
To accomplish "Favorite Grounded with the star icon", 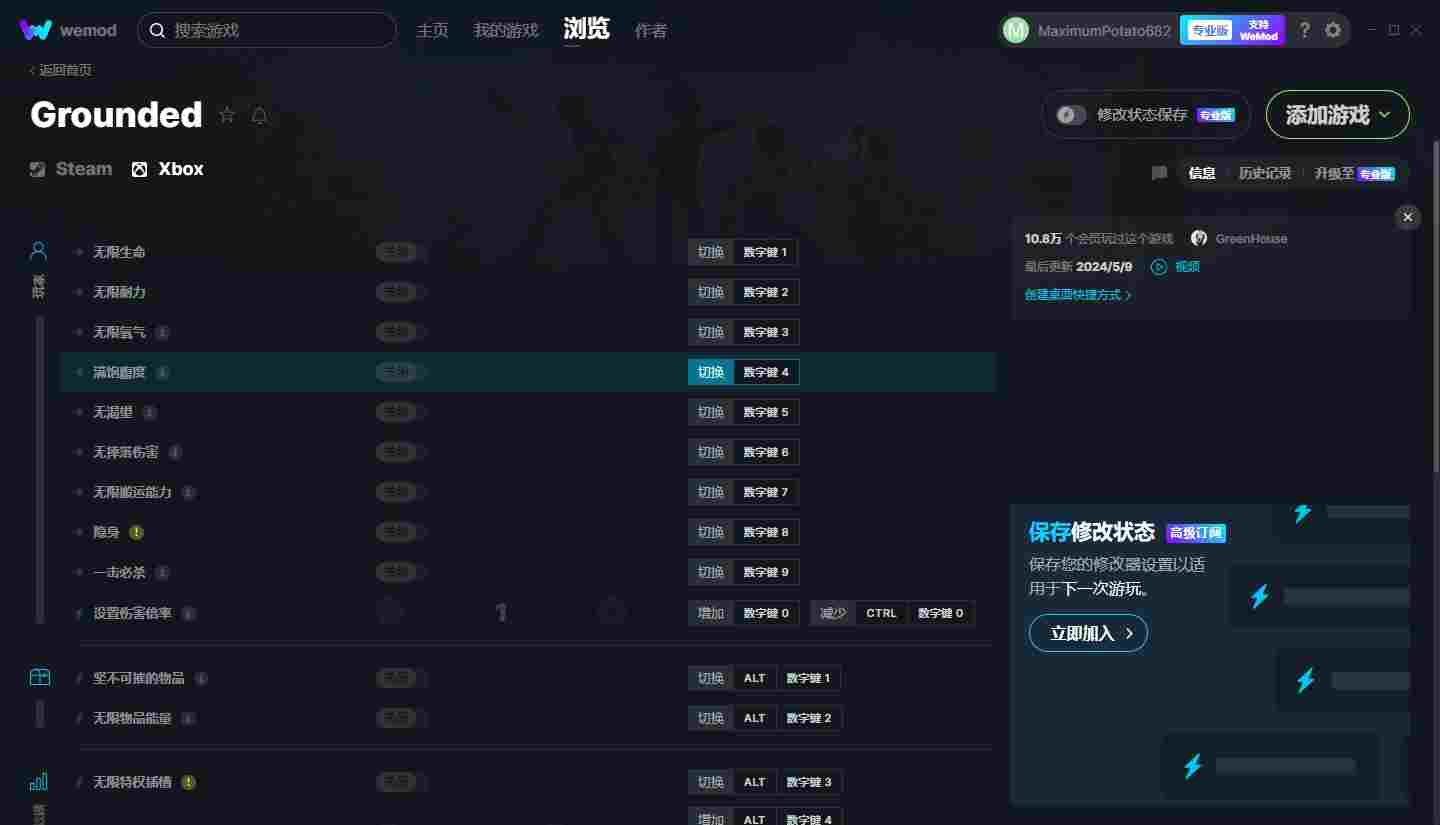I will 227,115.
